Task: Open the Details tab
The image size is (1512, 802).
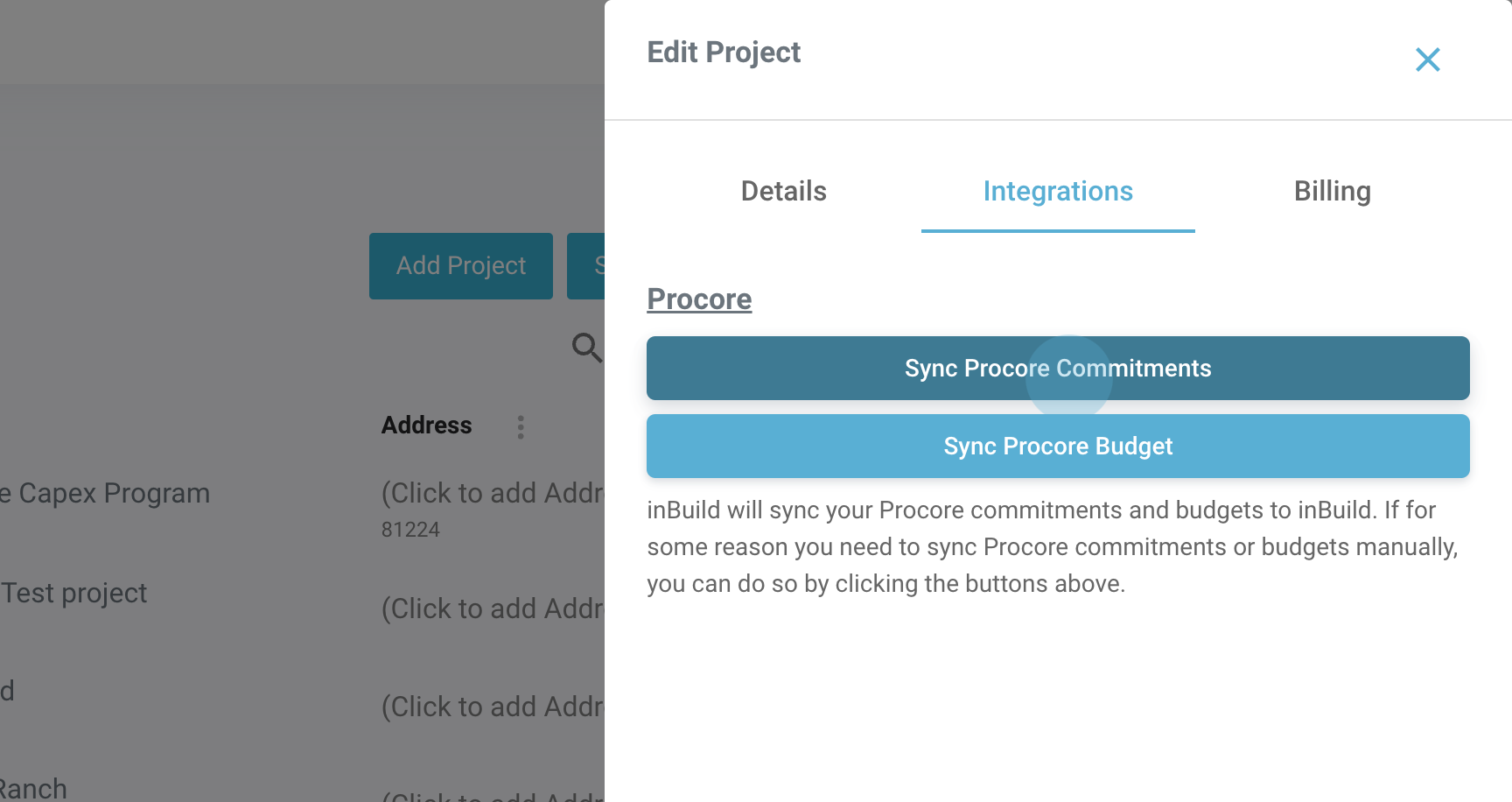Action: 783,191
